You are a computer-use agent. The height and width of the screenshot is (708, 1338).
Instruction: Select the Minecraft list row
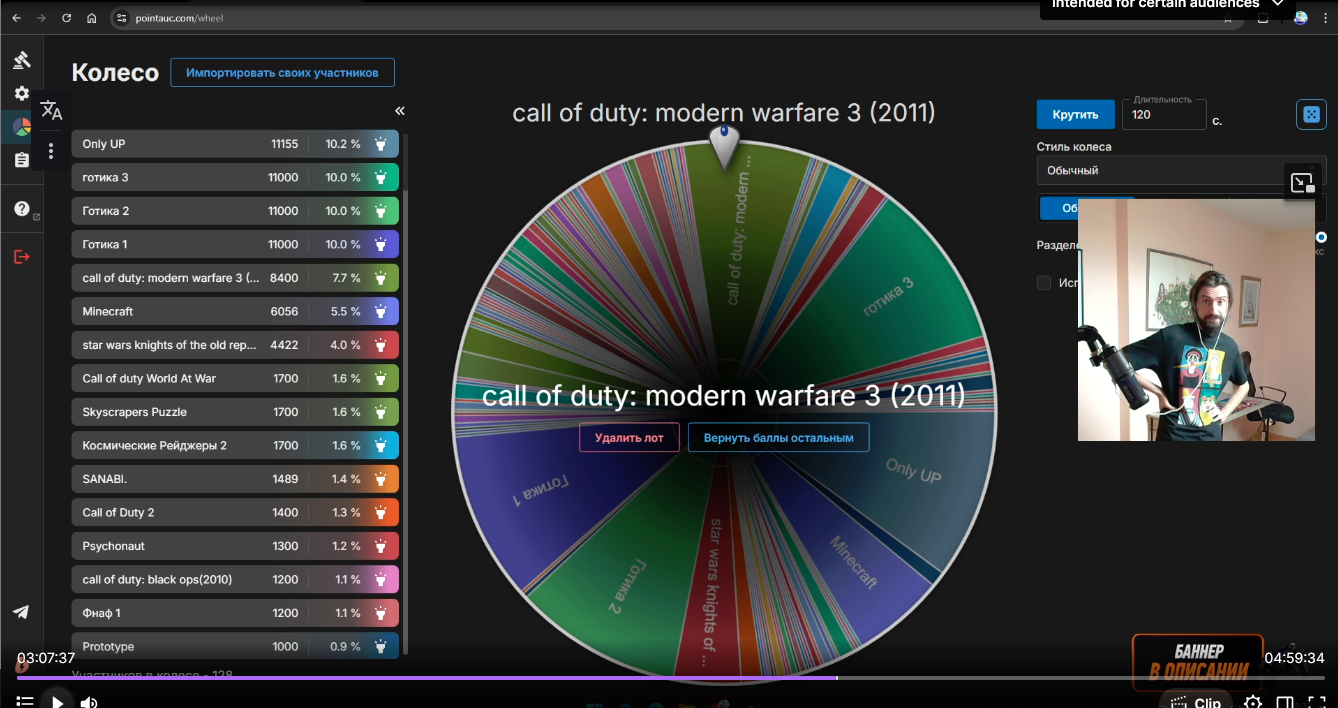tap(235, 312)
